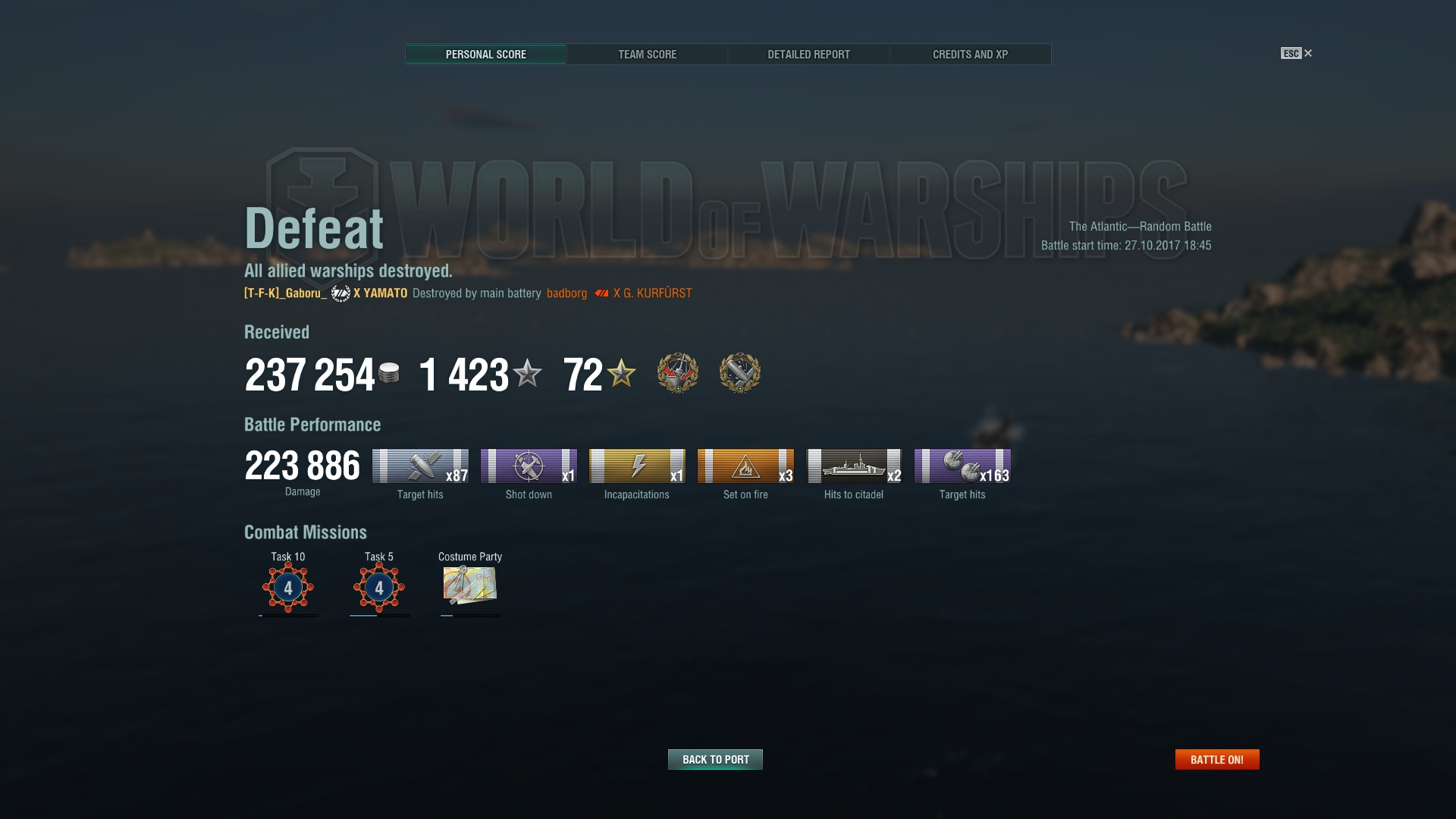Open the Task 5 combat mission
Screen dimensions: 1456x819
(379, 588)
